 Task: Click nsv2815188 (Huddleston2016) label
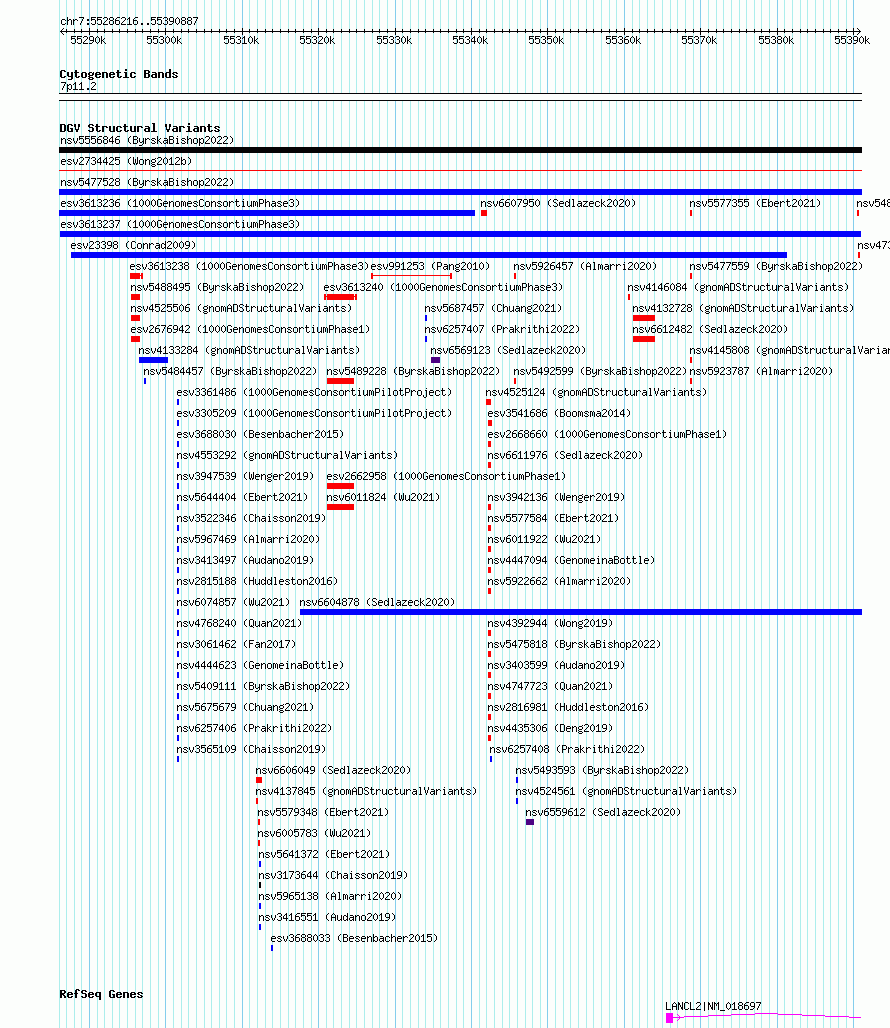coord(257,581)
